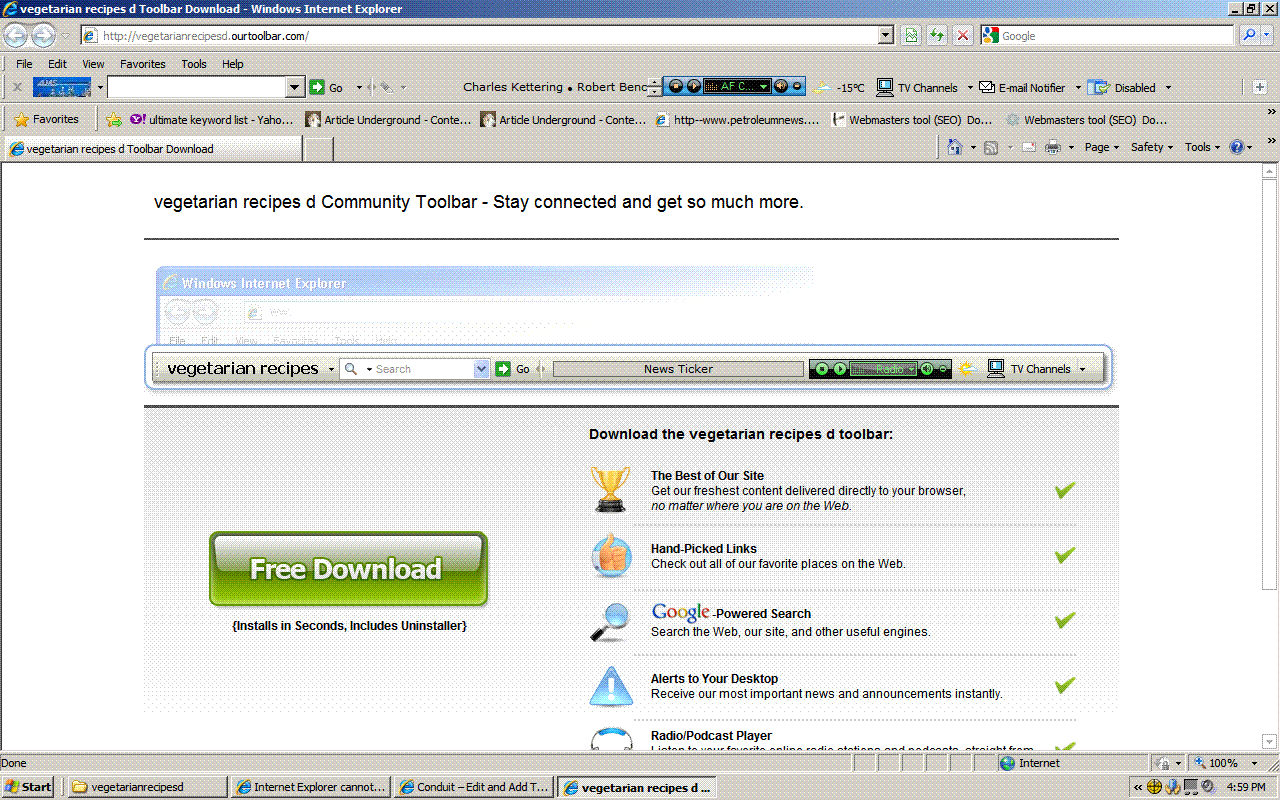1280x800 pixels.
Task: Mute the toolbar radio with speaker icon
Action: 780,87
